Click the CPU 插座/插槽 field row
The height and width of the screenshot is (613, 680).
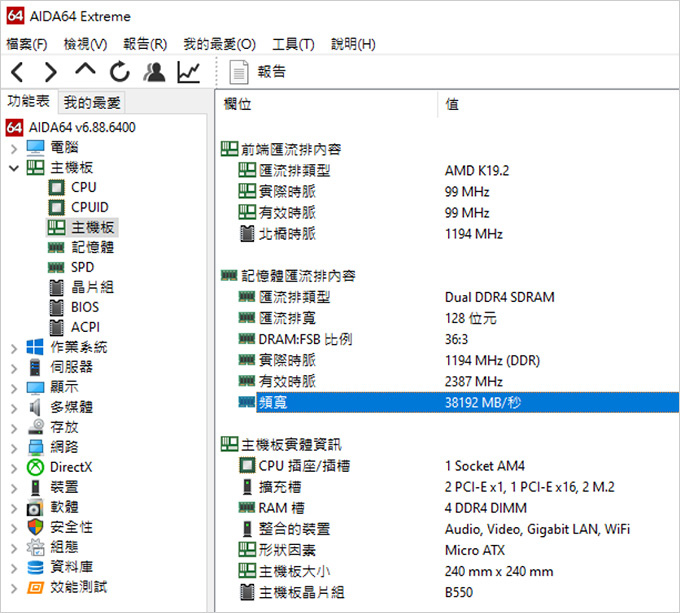[458, 466]
